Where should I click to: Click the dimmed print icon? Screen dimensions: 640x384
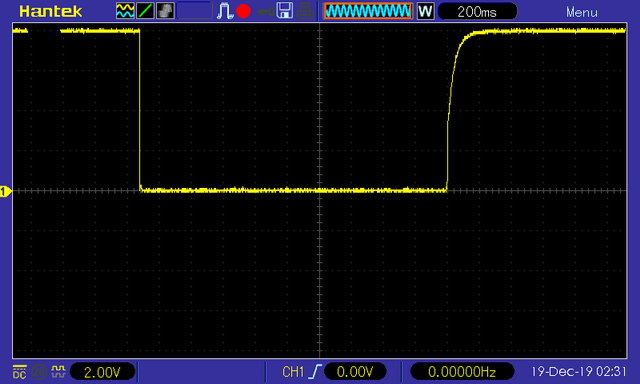305,11
